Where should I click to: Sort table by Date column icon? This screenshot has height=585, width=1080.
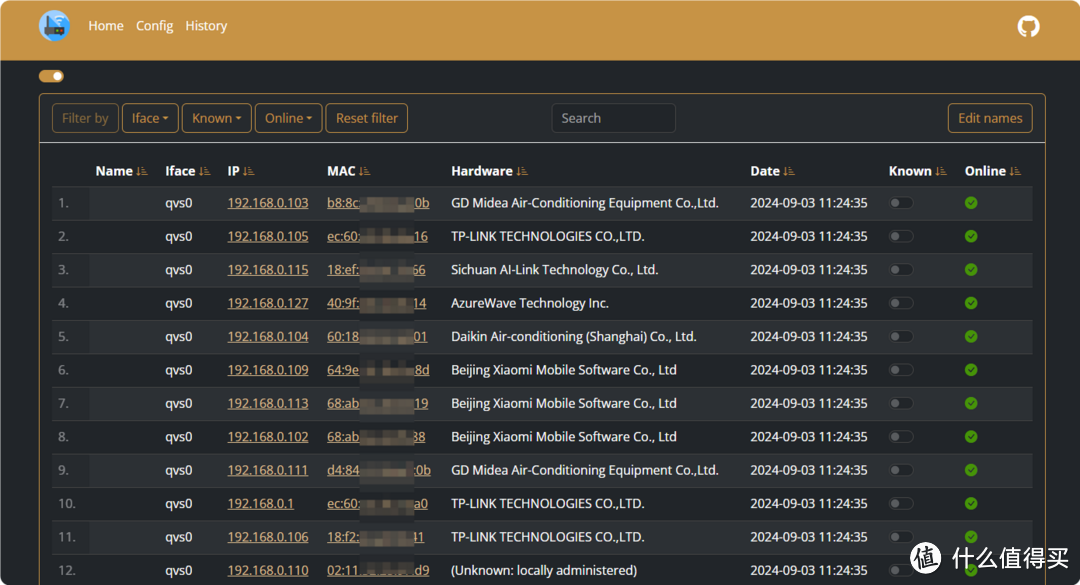tap(789, 172)
